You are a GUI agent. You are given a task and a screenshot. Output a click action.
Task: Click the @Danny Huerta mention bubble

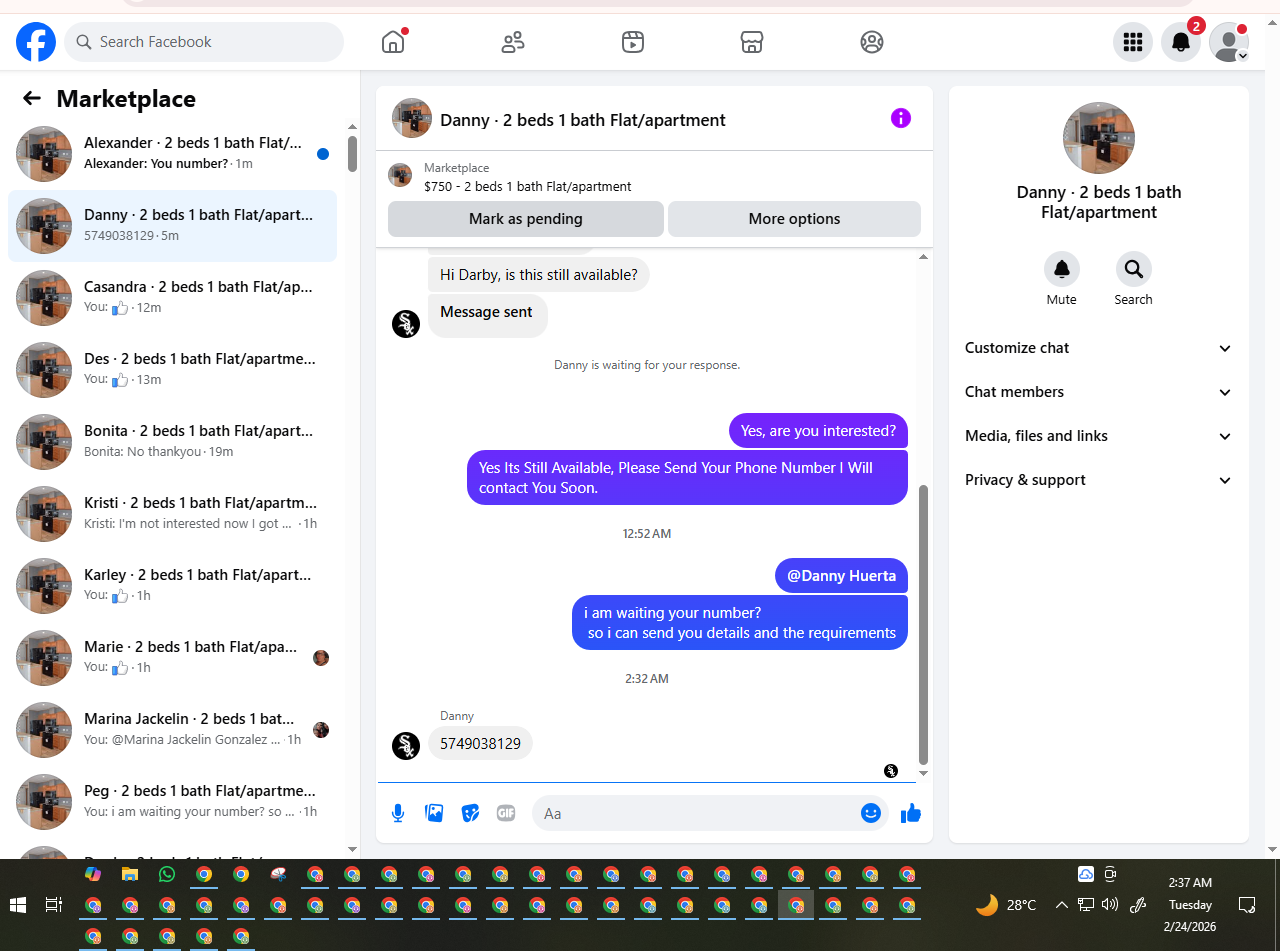point(841,575)
